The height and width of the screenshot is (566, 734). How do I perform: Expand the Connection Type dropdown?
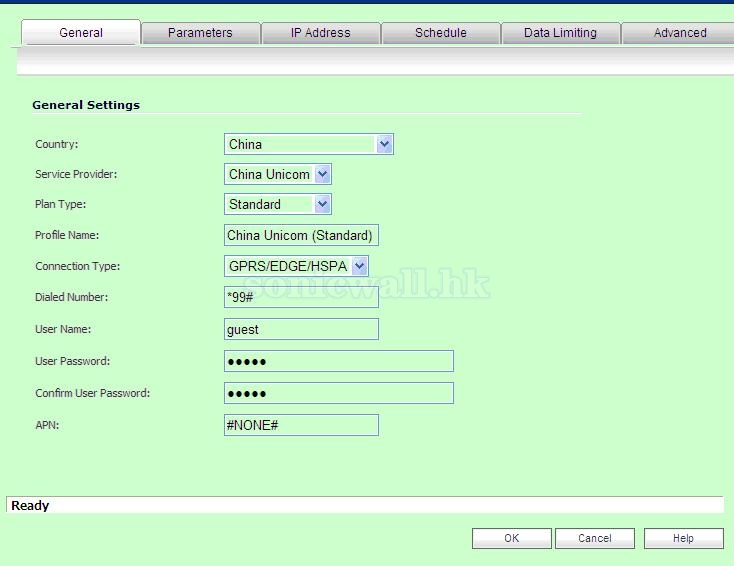(296, 266)
